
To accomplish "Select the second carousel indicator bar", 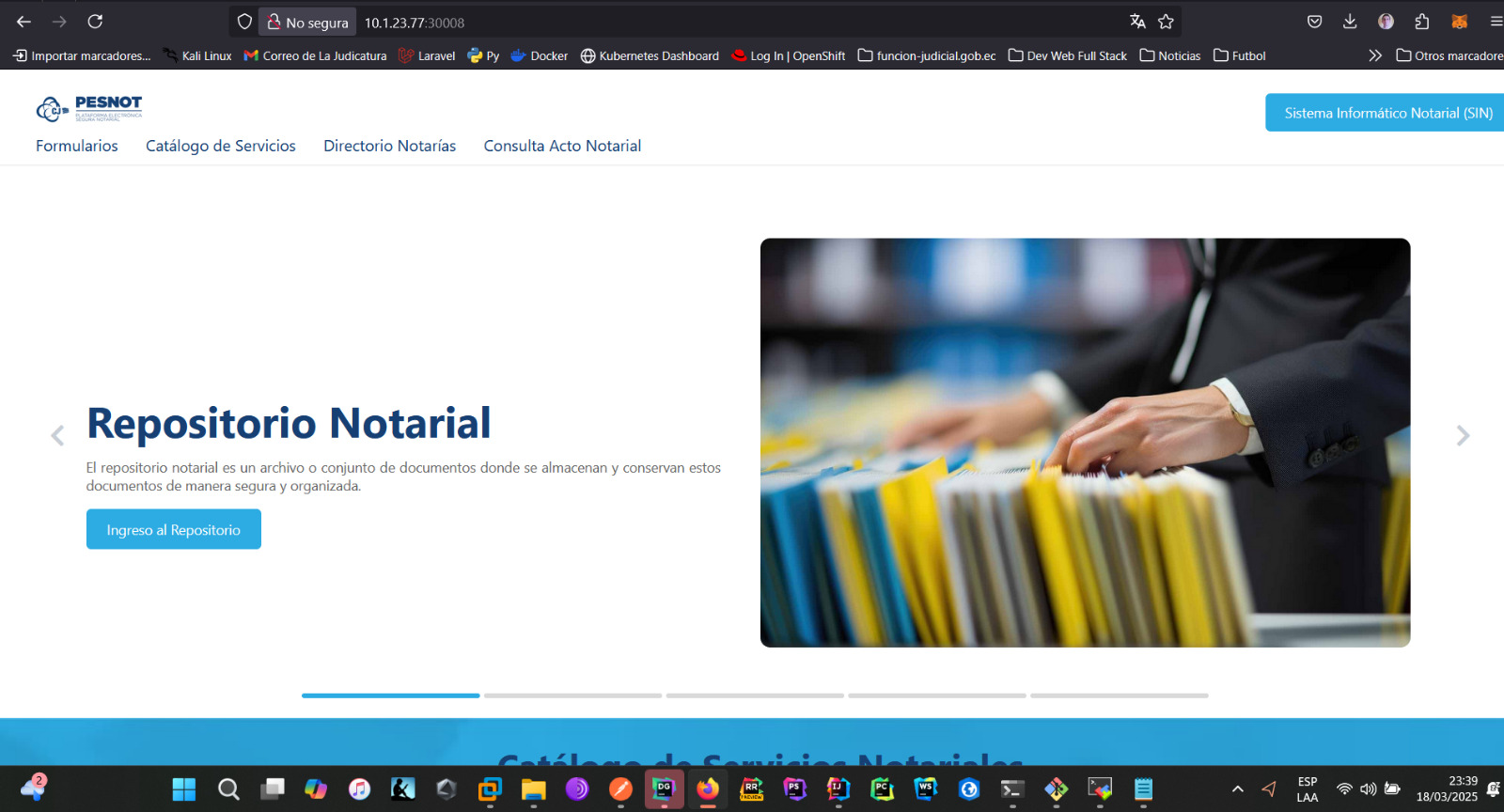I will (572, 695).
